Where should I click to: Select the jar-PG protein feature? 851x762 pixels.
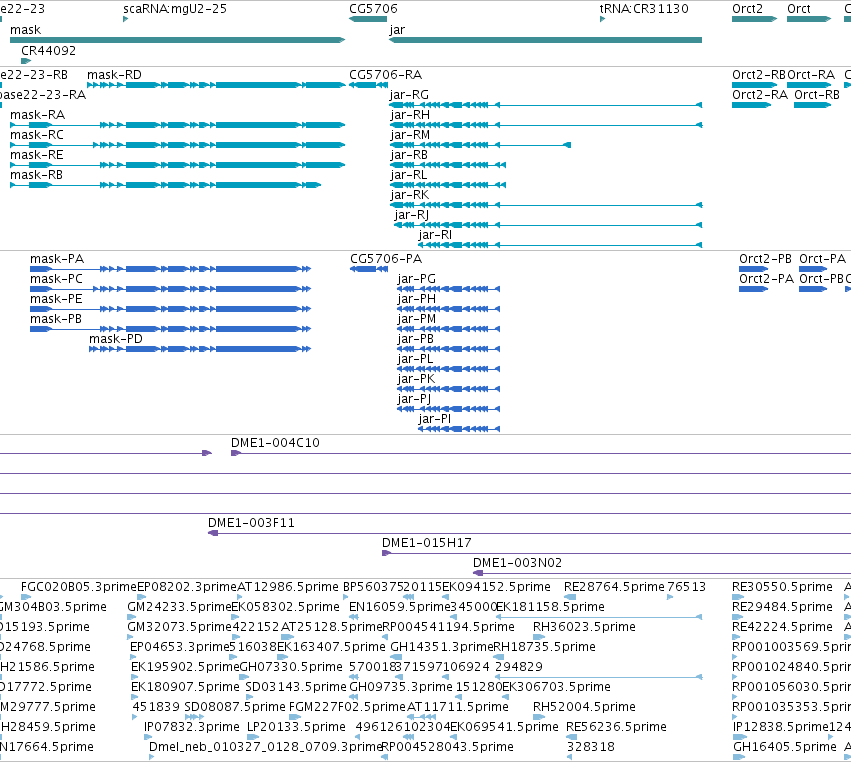point(449,289)
